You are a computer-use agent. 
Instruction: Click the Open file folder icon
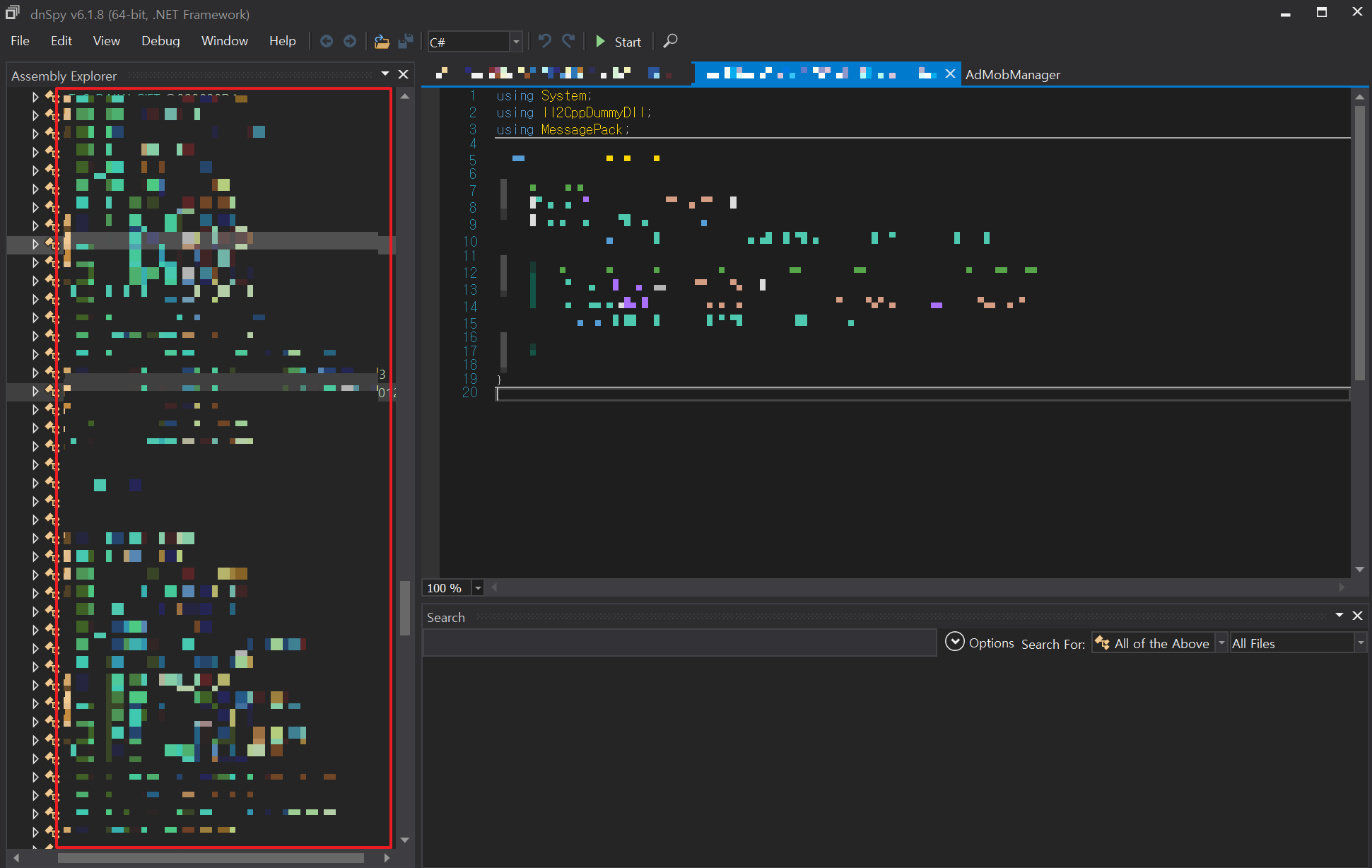pos(382,42)
